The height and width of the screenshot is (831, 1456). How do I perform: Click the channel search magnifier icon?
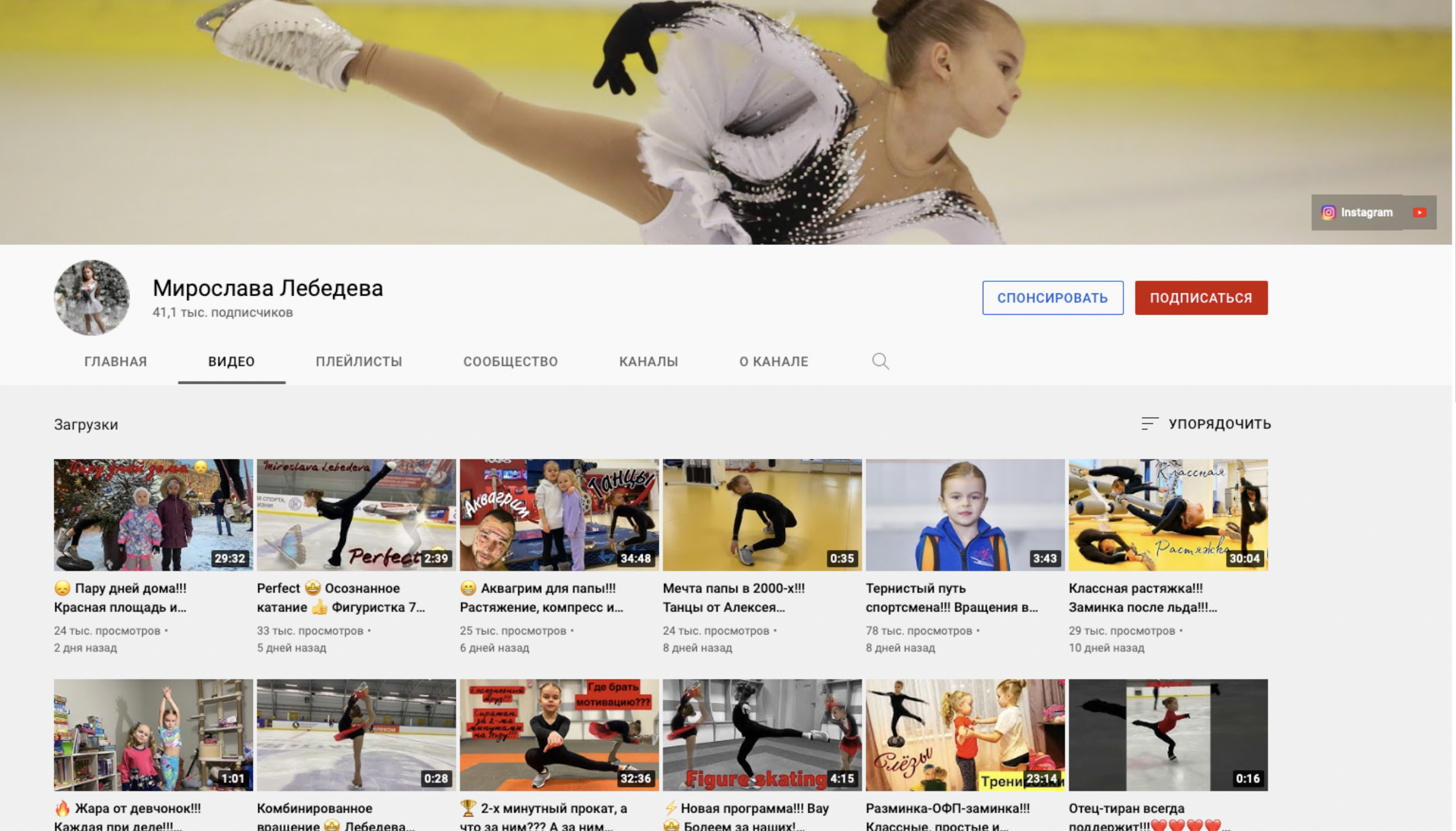tap(880, 361)
